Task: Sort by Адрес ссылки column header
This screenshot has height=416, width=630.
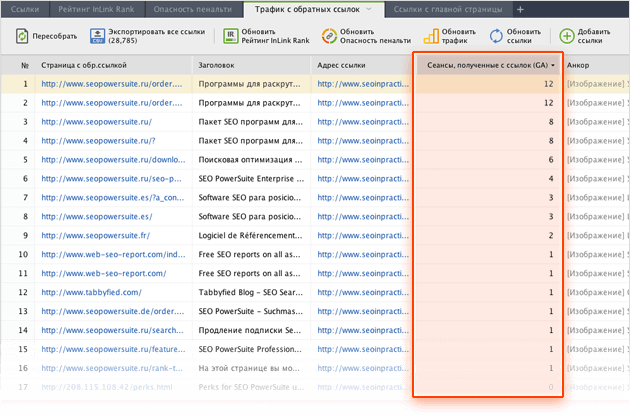Action: click(341, 66)
